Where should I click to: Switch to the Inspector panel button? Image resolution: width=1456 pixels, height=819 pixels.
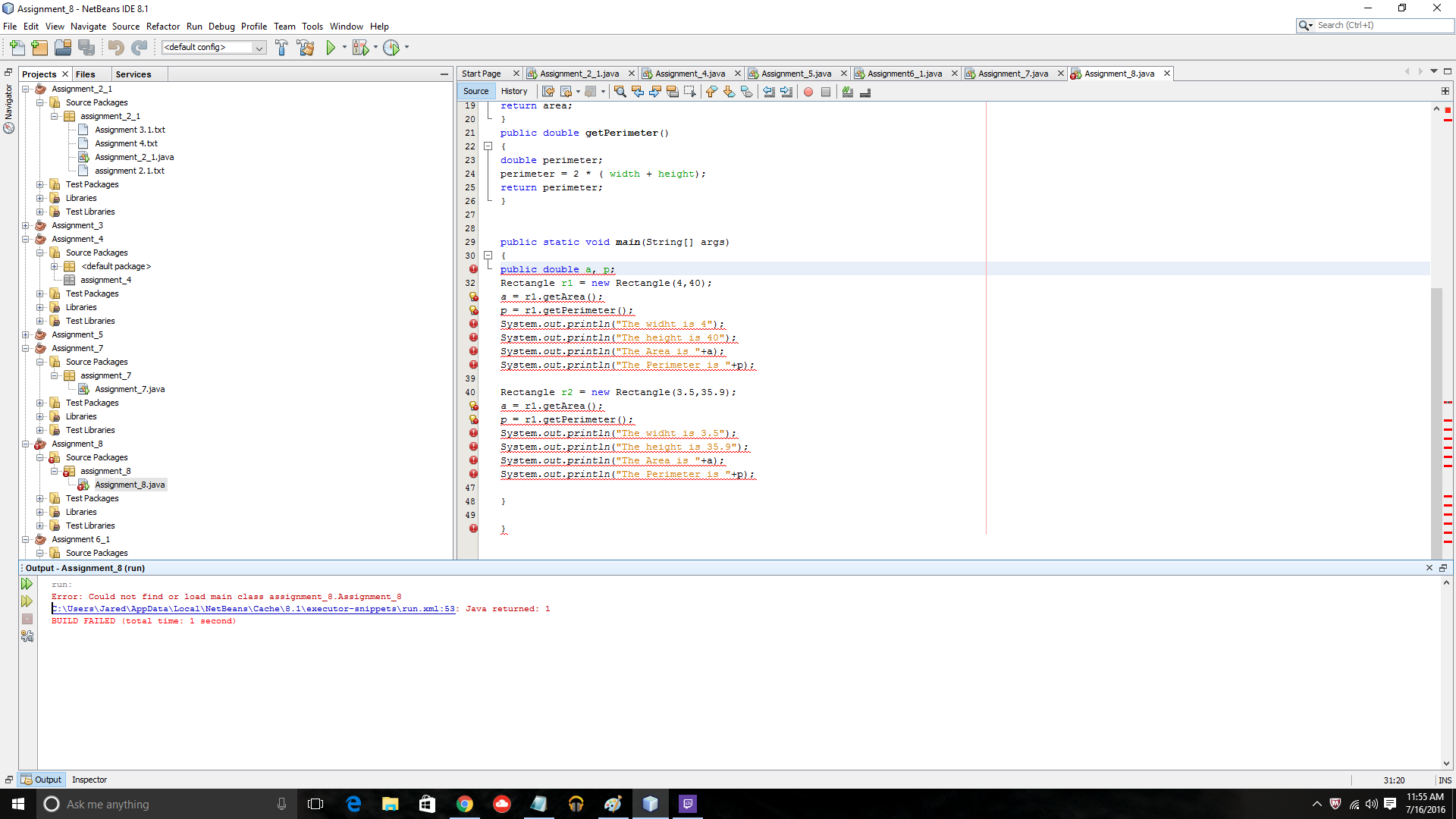tap(89, 780)
